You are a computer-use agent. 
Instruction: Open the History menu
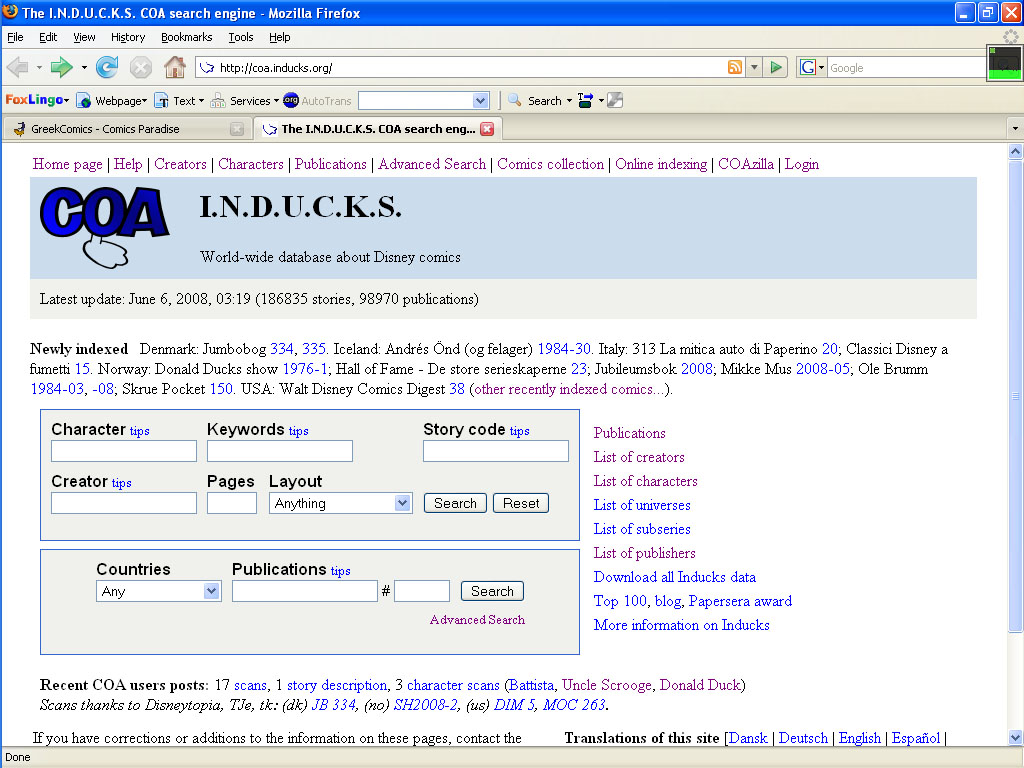click(x=128, y=37)
